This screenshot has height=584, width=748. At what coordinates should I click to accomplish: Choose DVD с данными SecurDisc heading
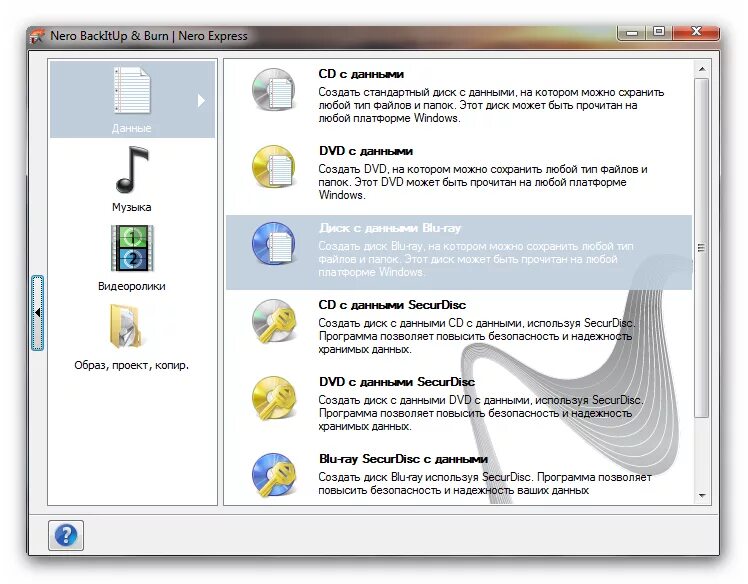click(x=397, y=382)
